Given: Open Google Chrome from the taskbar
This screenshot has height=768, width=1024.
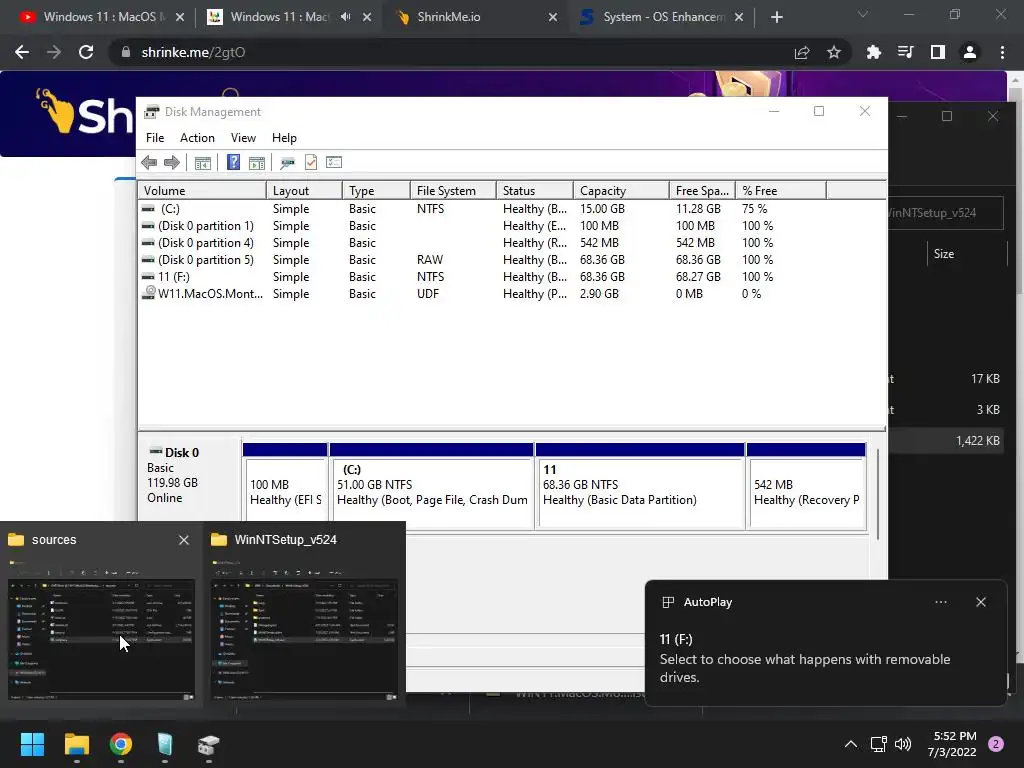Looking at the screenshot, I should click(121, 744).
